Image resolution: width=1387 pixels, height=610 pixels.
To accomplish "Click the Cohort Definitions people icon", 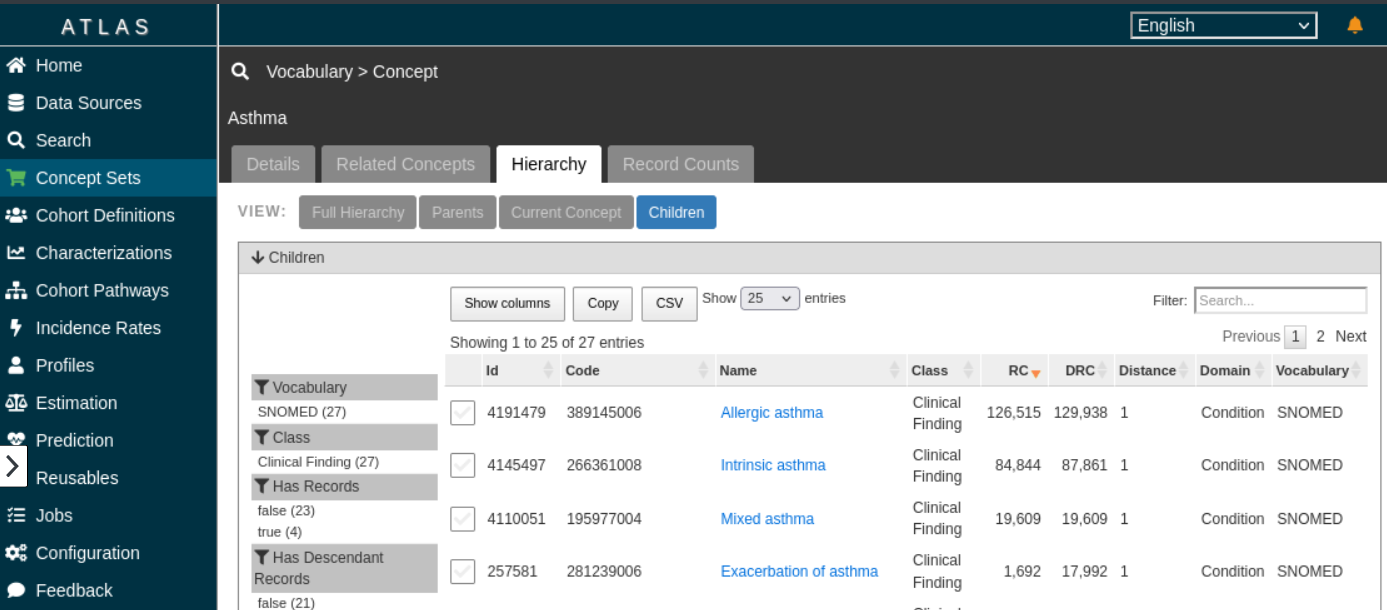I will click(x=16, y=215).
